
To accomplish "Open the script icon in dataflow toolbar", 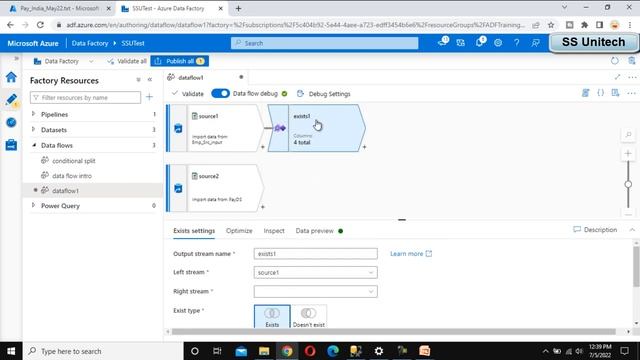I will [x=586, y=93].
